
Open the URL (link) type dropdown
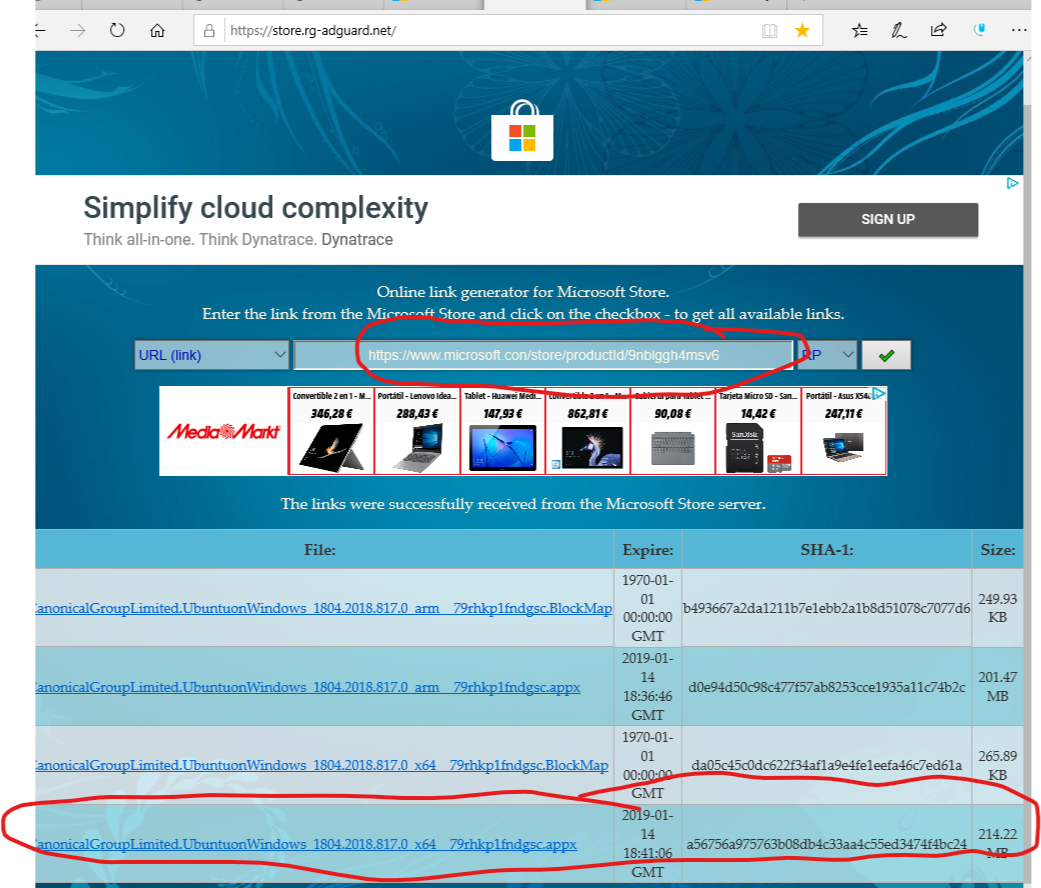click(212, 355)
